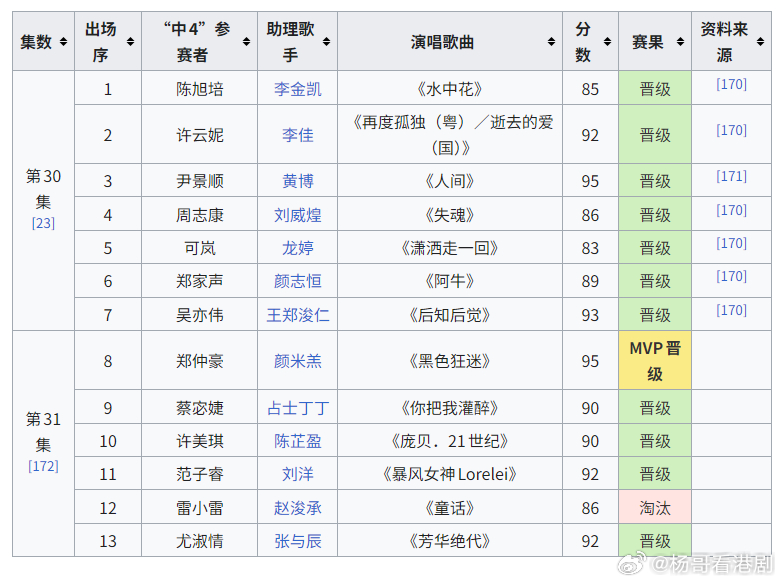782x583 pixels.
Task: Select song title 《童话》
Action: pos(450,508)
